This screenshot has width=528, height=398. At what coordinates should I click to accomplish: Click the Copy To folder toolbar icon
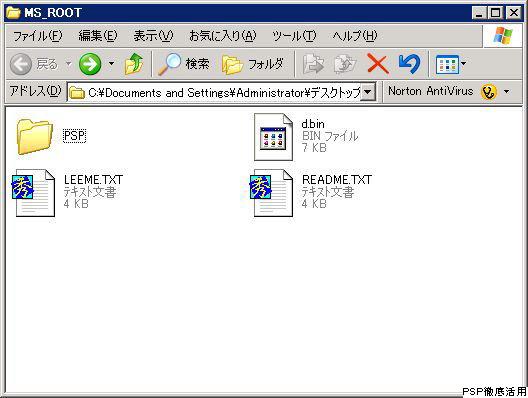[x=345, y=64]
